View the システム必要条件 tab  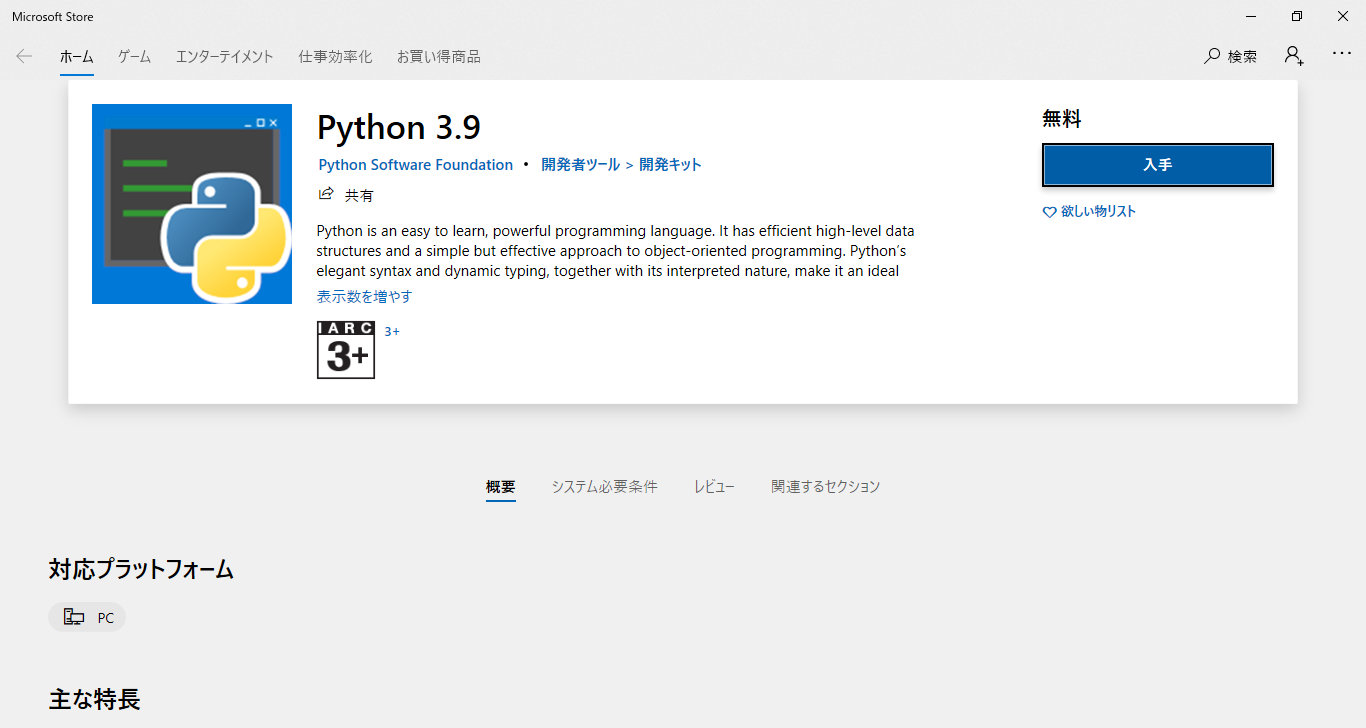click(605, 487)
